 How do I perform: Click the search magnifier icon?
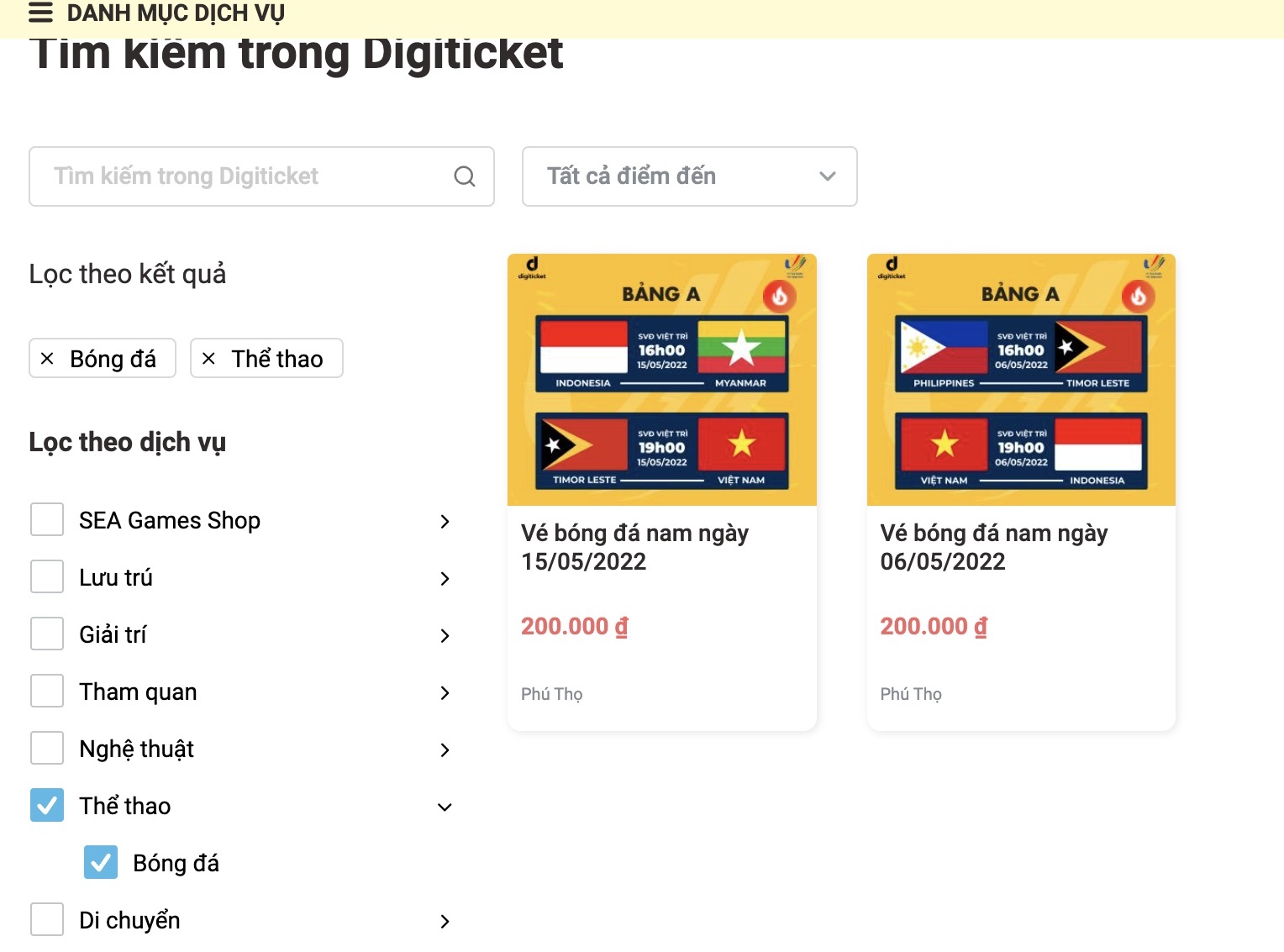464,176
